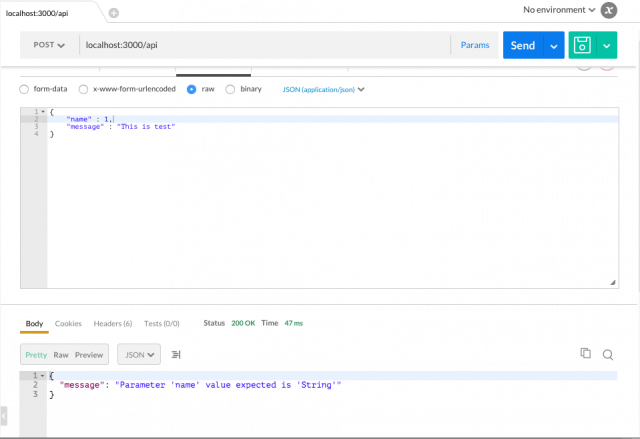Show the sidebar with the left edge arrow
This screenshot has width=640, height=439.
point(4,416)
